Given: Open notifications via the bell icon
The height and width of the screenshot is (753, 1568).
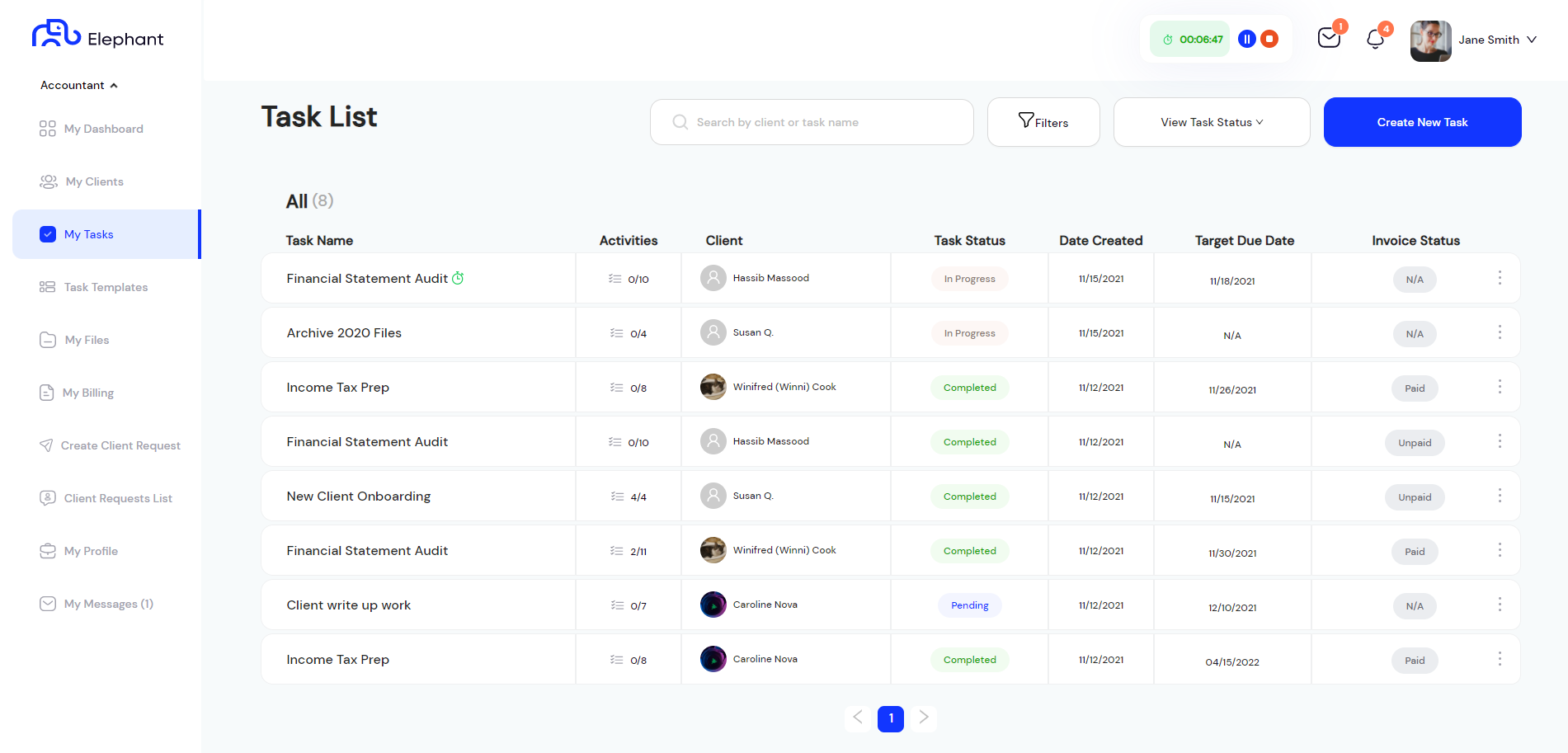Looking at the screenshot, I should (x=1373, y=38).
